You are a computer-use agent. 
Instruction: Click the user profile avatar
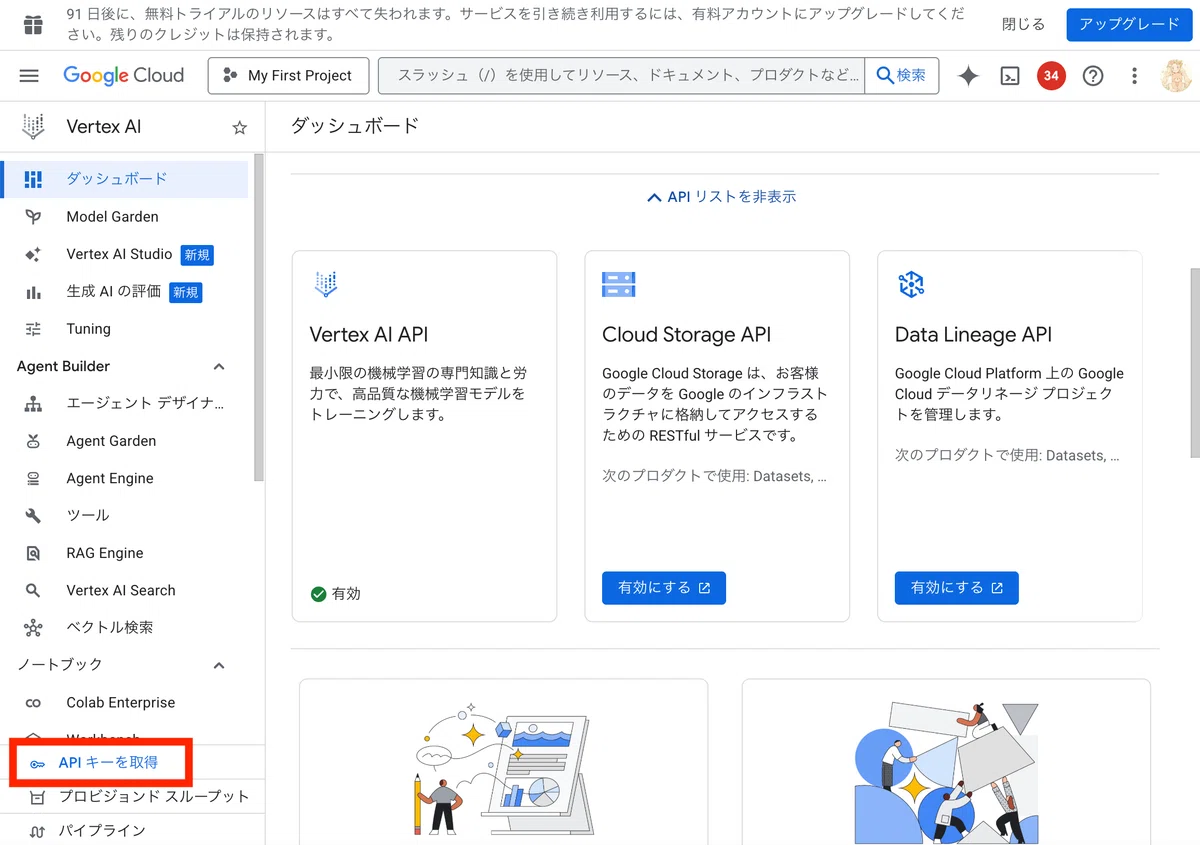1176,76
